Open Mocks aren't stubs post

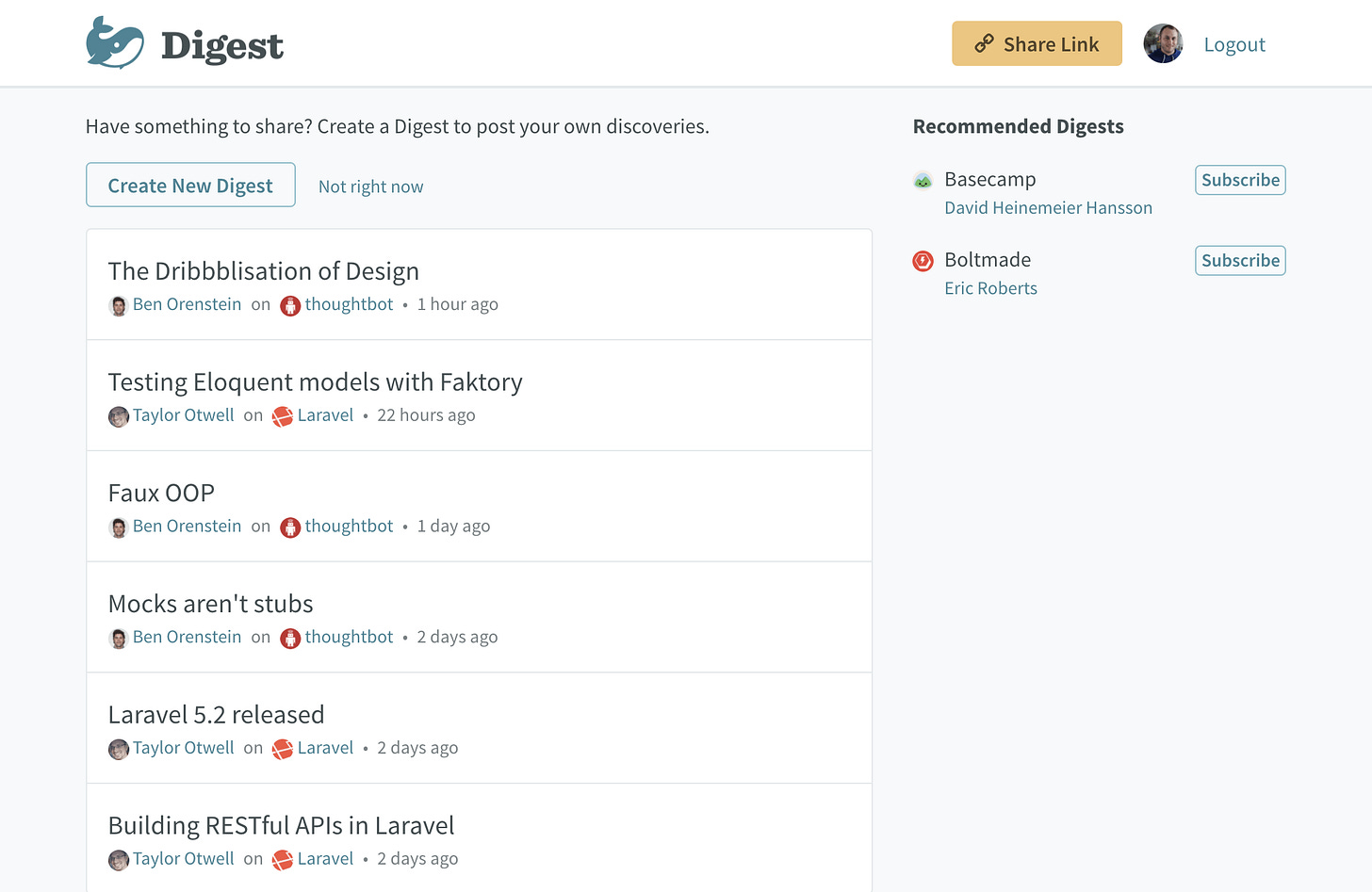[210, 604]
